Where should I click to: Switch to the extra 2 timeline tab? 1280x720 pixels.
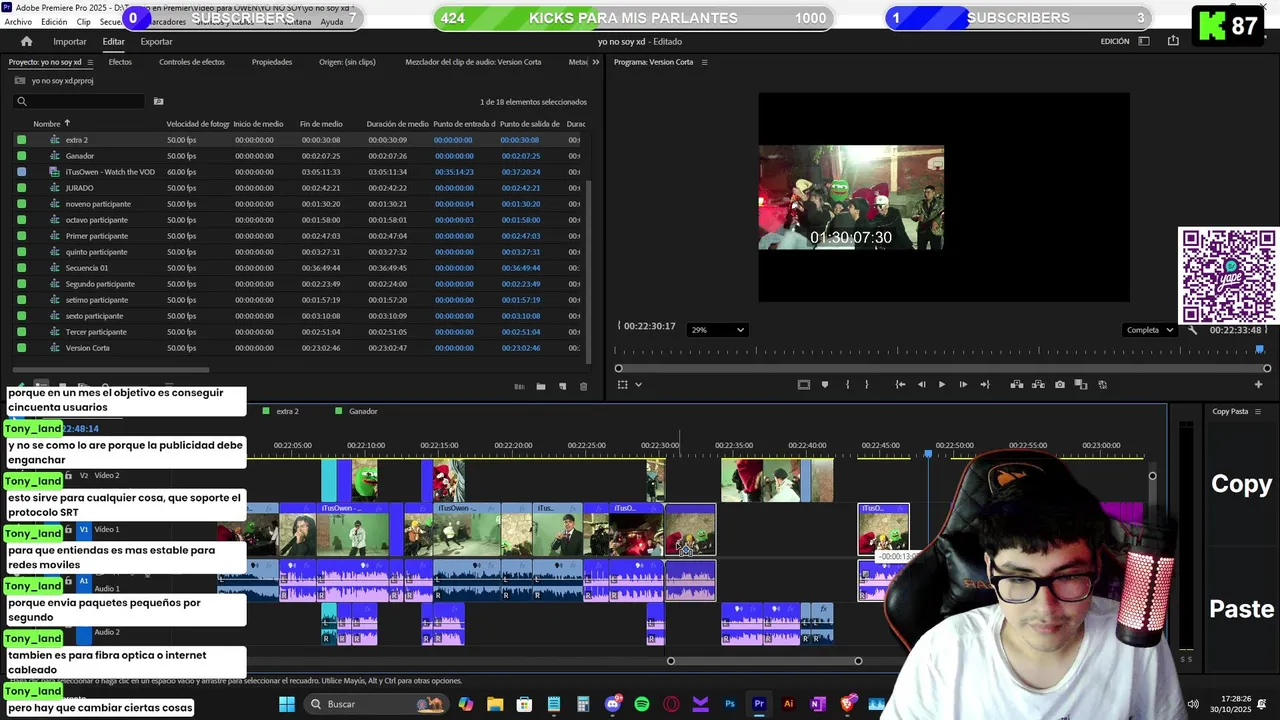coord(288,411)
